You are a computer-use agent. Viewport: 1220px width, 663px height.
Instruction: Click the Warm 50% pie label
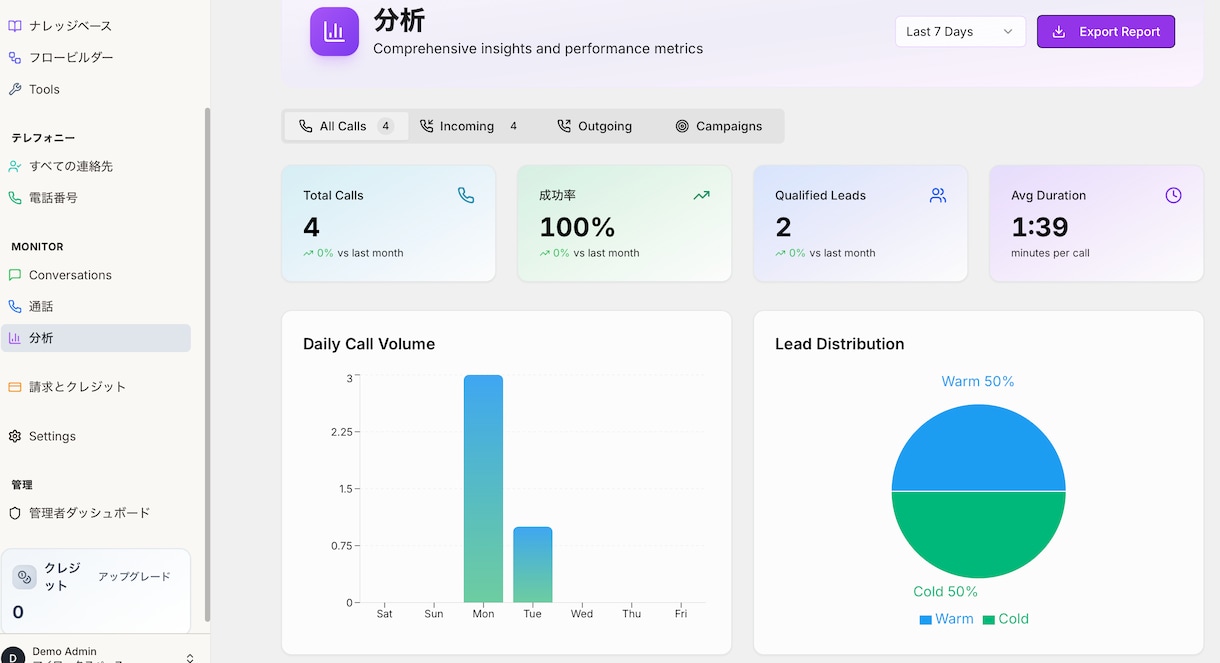pyautogui.click(x=978, y=382)
